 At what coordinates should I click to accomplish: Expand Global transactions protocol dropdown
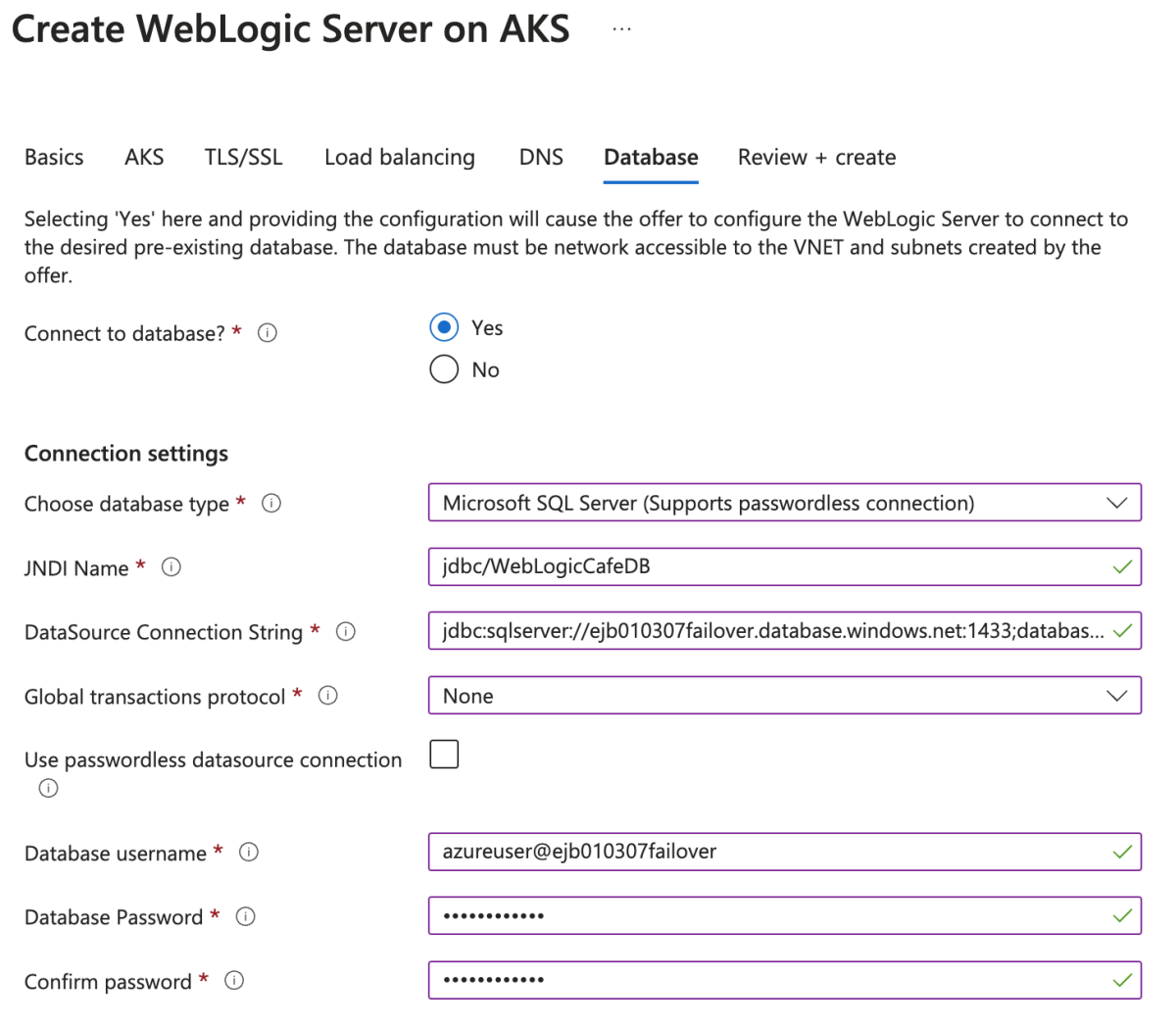[x=784, y=696]
